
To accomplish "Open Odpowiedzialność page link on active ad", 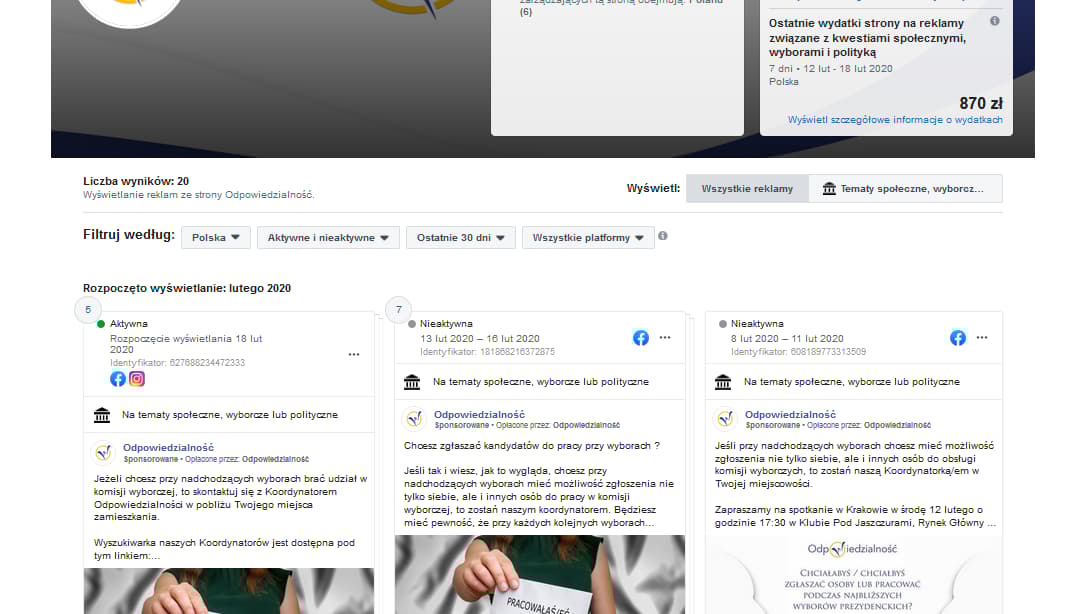I will pyautogui.click(x=168, y=448).
